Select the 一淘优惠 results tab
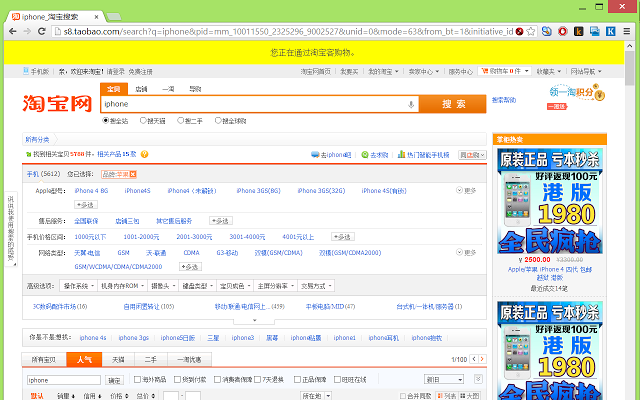Viewport: 640px width, 400px height. [x=189, y=360]
